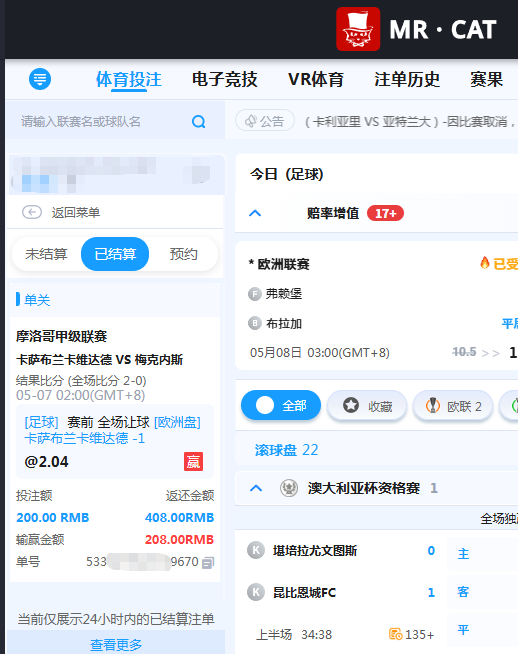Click 返回菜单 return link
The height and width of the screenshot is (654, 518).
coord(75,213)
